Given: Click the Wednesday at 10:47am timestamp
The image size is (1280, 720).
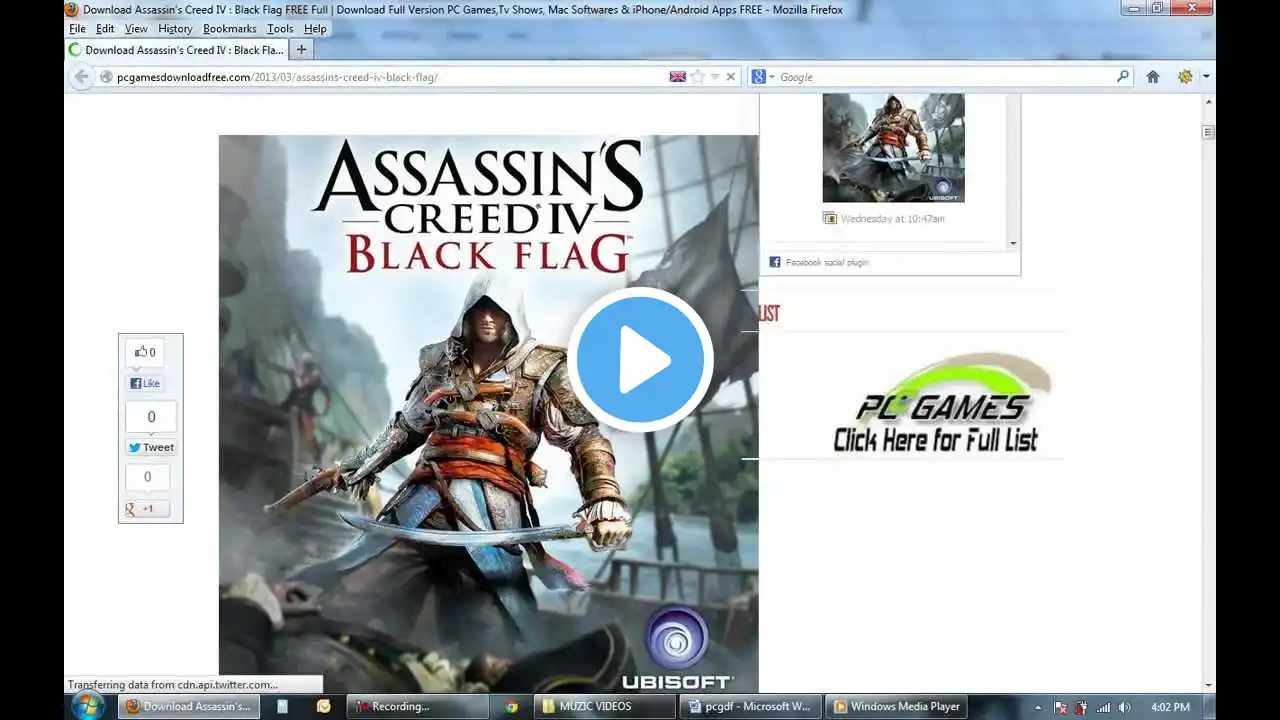Looking at the screenshot, I should (893, 218).
